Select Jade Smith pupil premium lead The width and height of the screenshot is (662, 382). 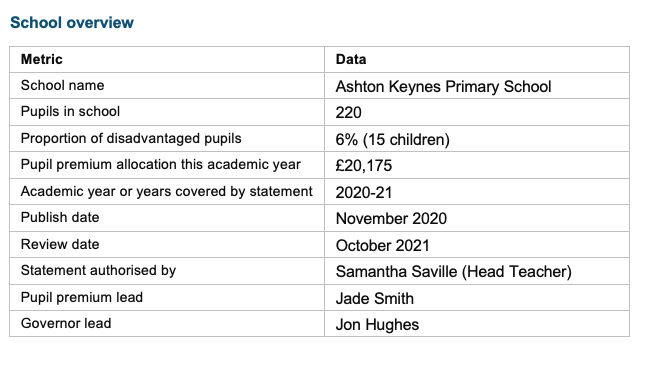point(374,299)
